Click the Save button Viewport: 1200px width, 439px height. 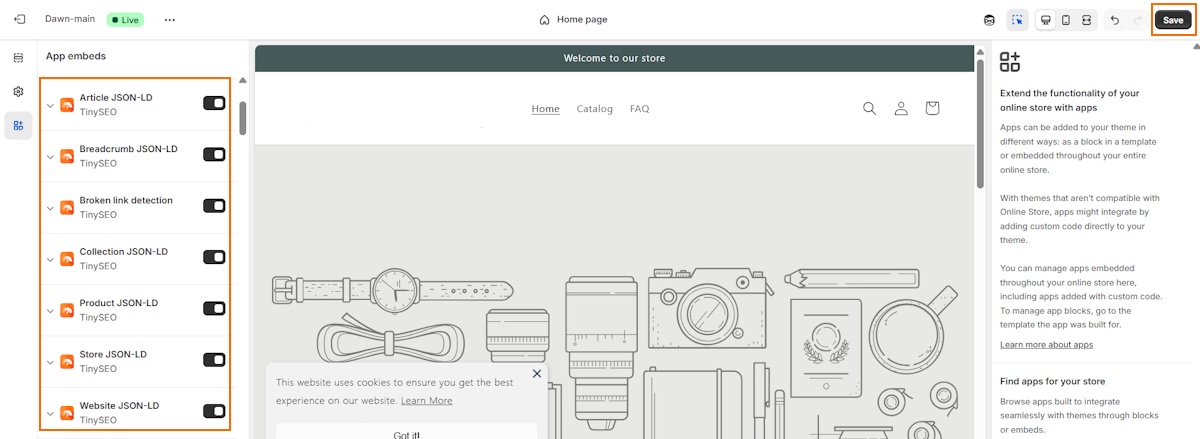pos(1173,19)
